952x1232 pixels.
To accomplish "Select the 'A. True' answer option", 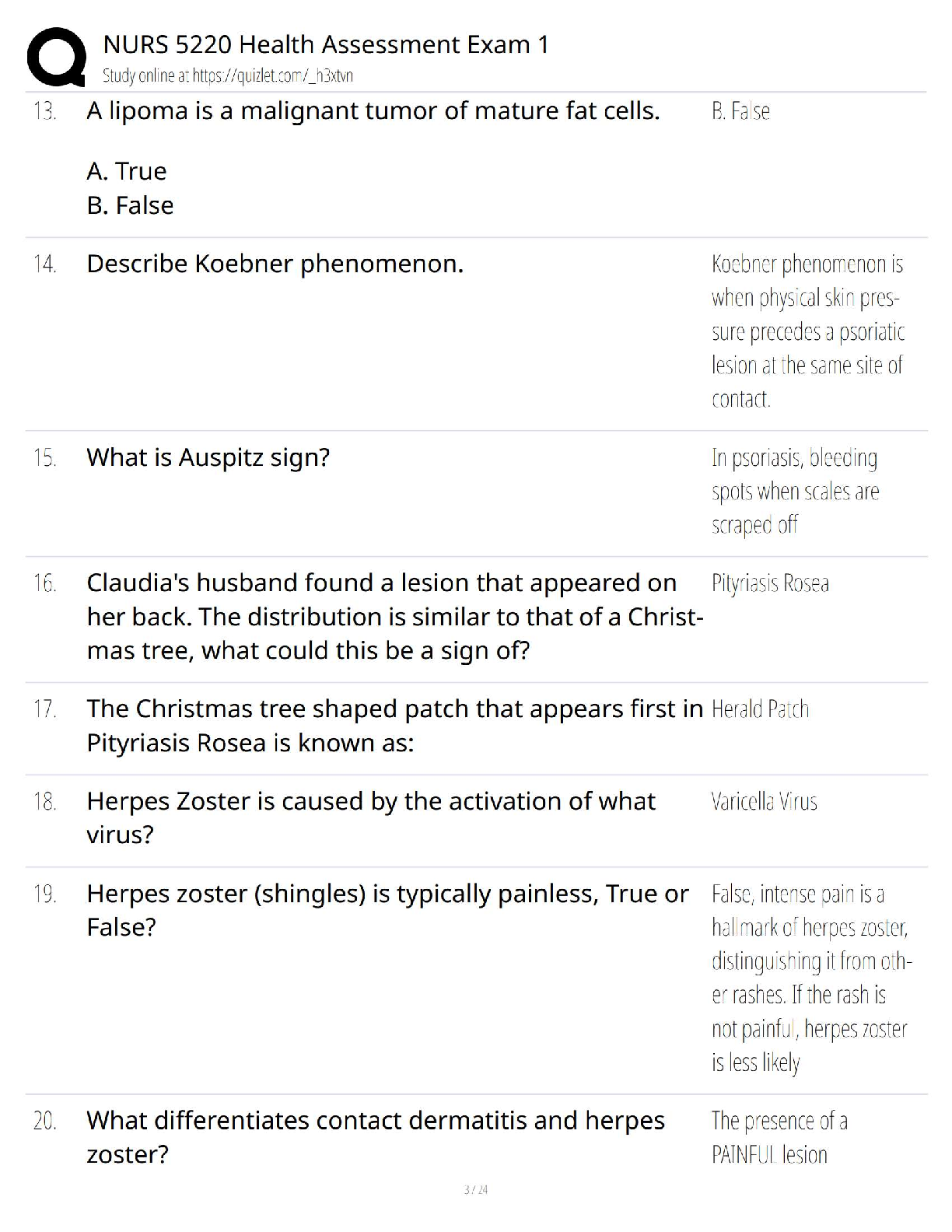I will pos(127,171).
